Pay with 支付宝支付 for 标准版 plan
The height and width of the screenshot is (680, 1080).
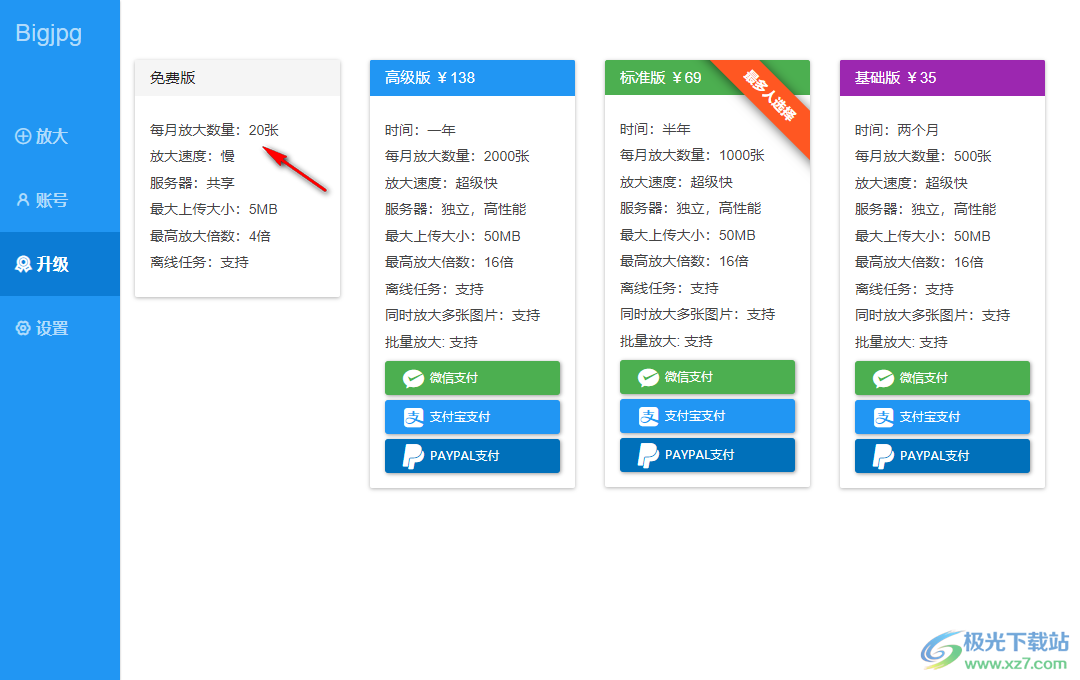707,417
